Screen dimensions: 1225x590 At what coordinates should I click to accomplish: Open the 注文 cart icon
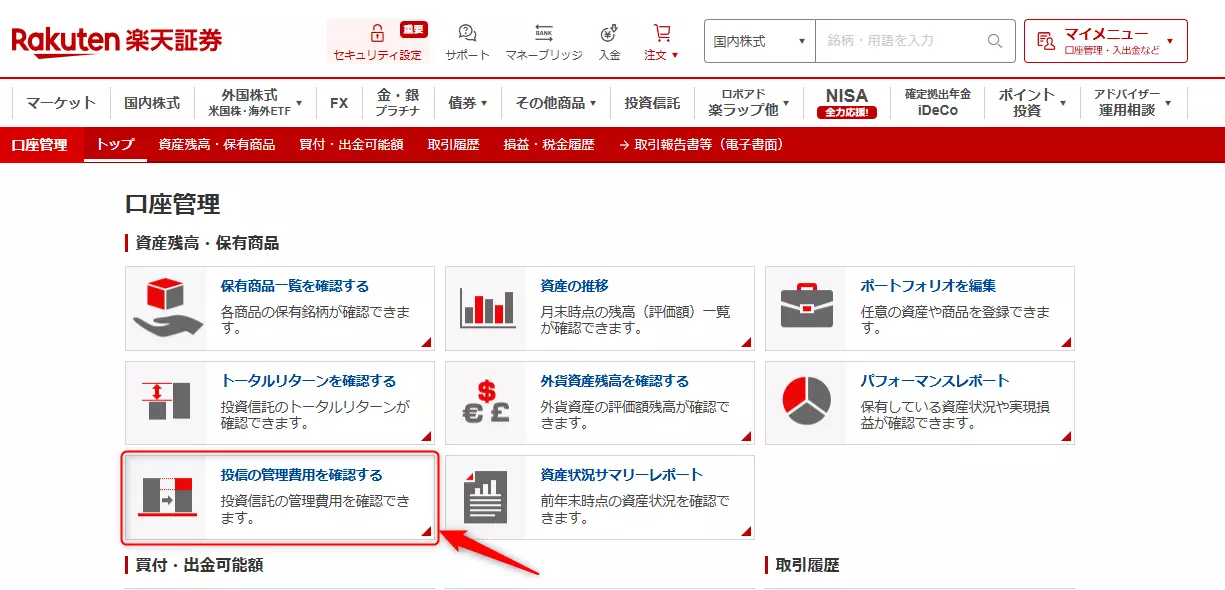661,33
